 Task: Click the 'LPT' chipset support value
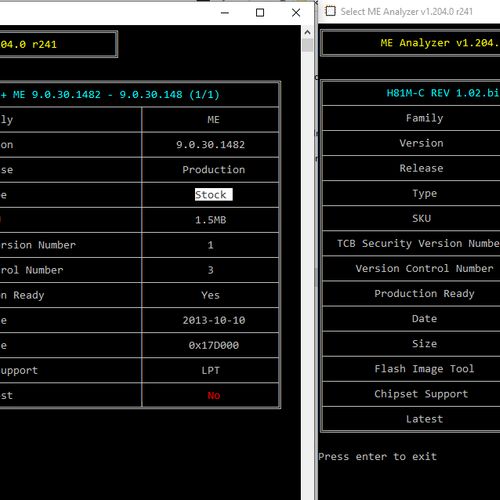(x=210, y=370)
